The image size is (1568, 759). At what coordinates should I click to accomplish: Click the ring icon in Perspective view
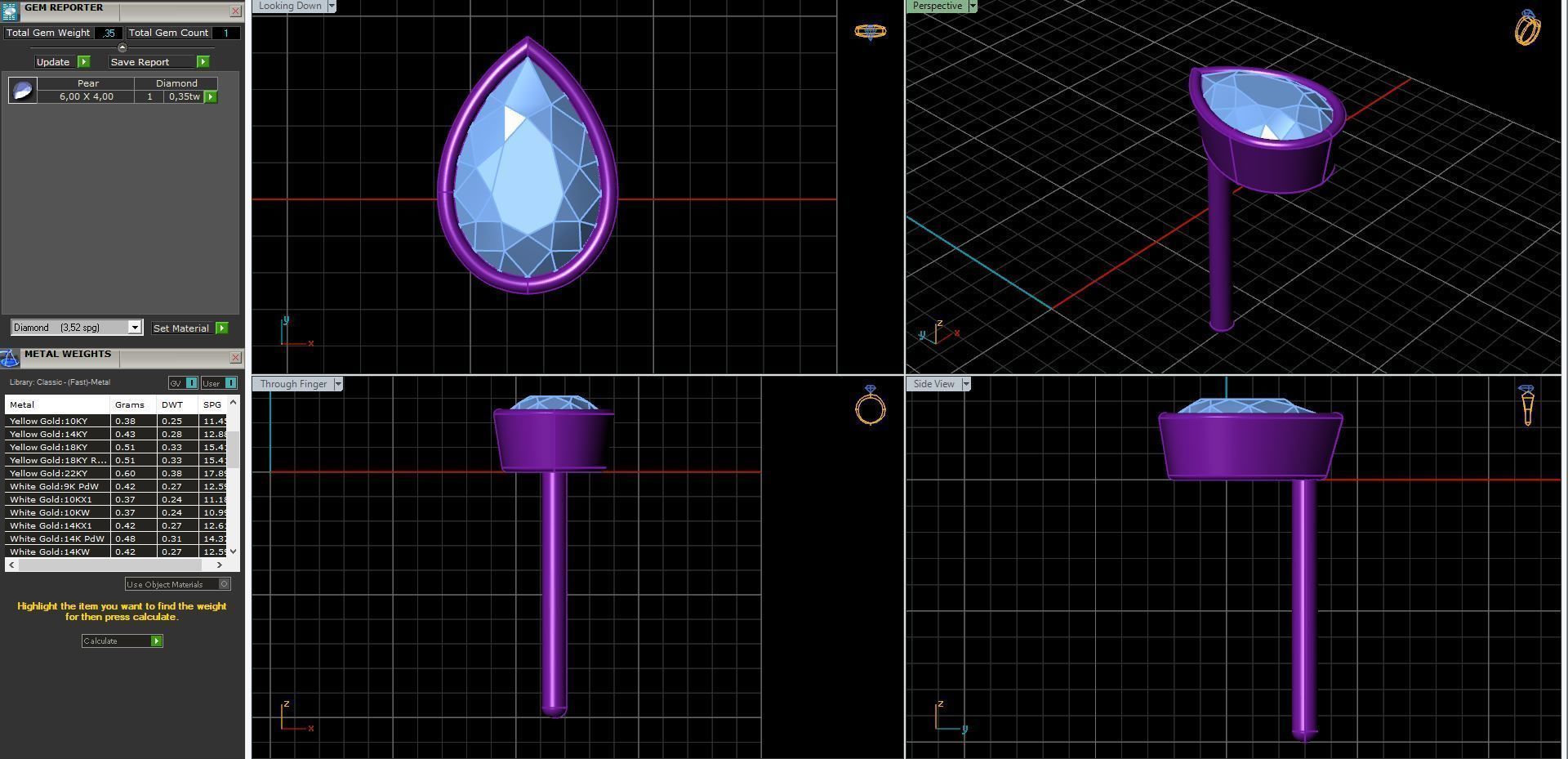[x=1527, y=28]
